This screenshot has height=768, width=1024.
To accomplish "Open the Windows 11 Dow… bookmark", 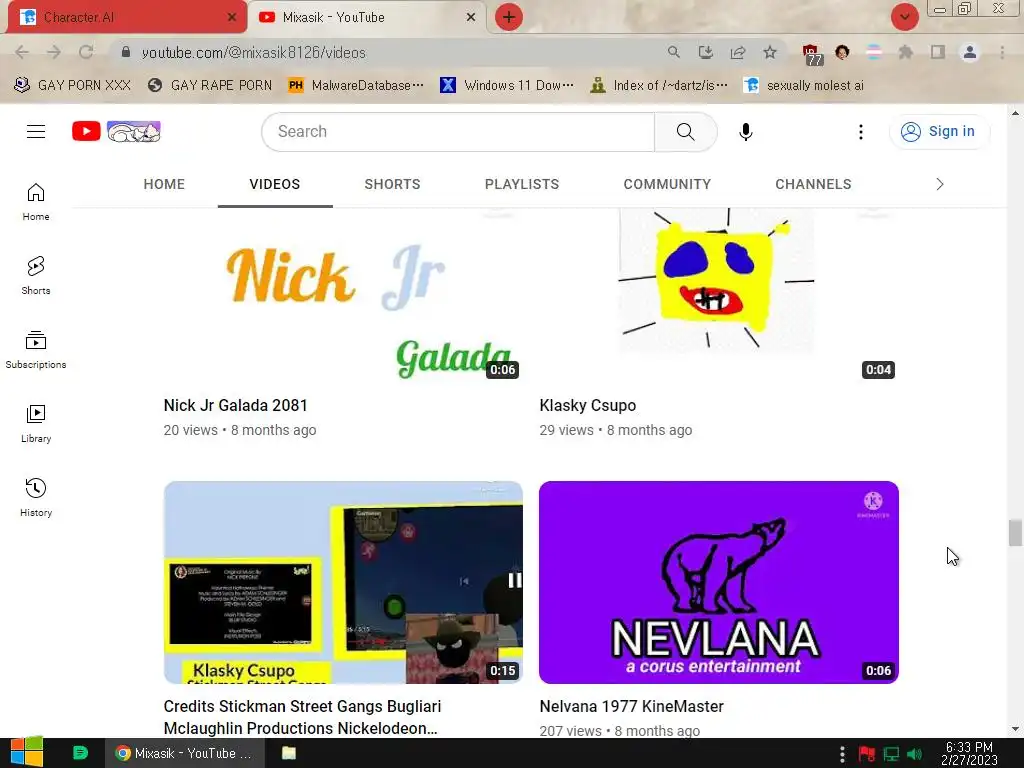I will [507, 86].
